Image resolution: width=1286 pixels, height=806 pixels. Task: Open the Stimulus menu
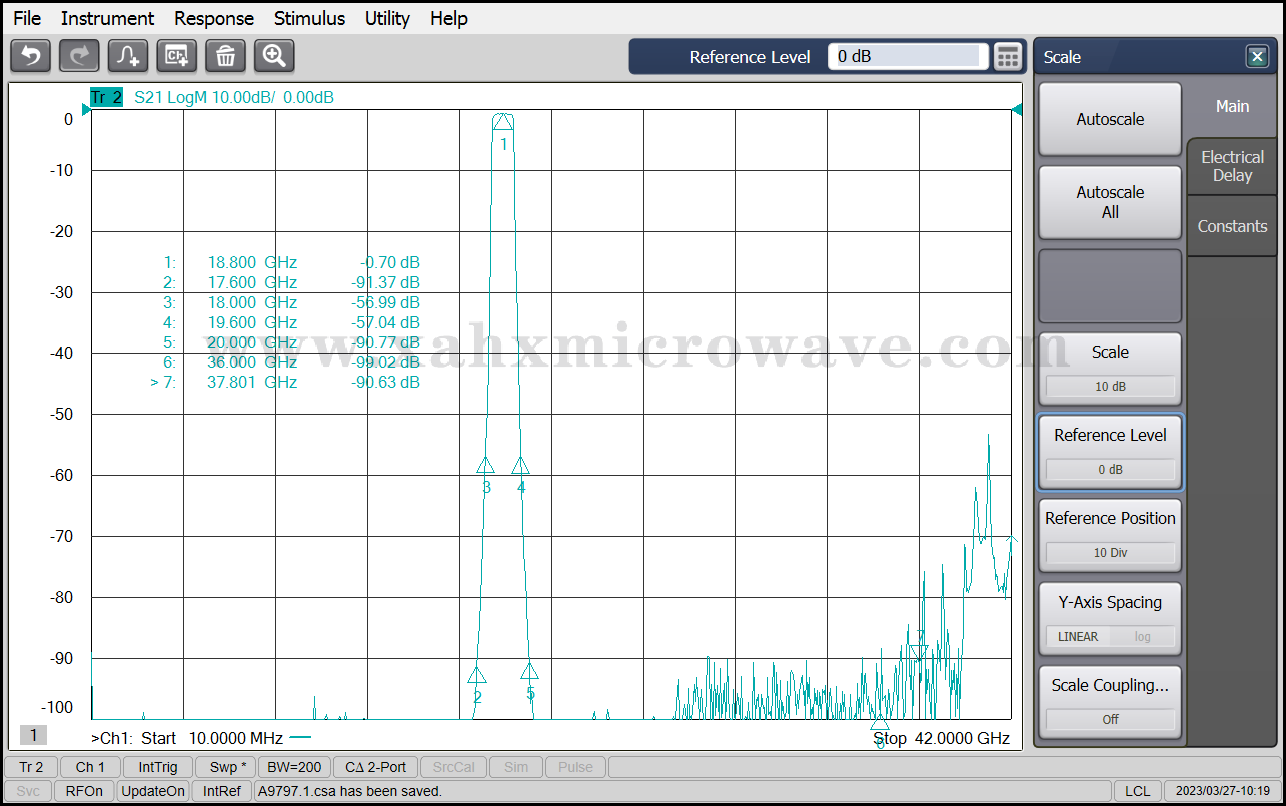[x=309, y=18]
